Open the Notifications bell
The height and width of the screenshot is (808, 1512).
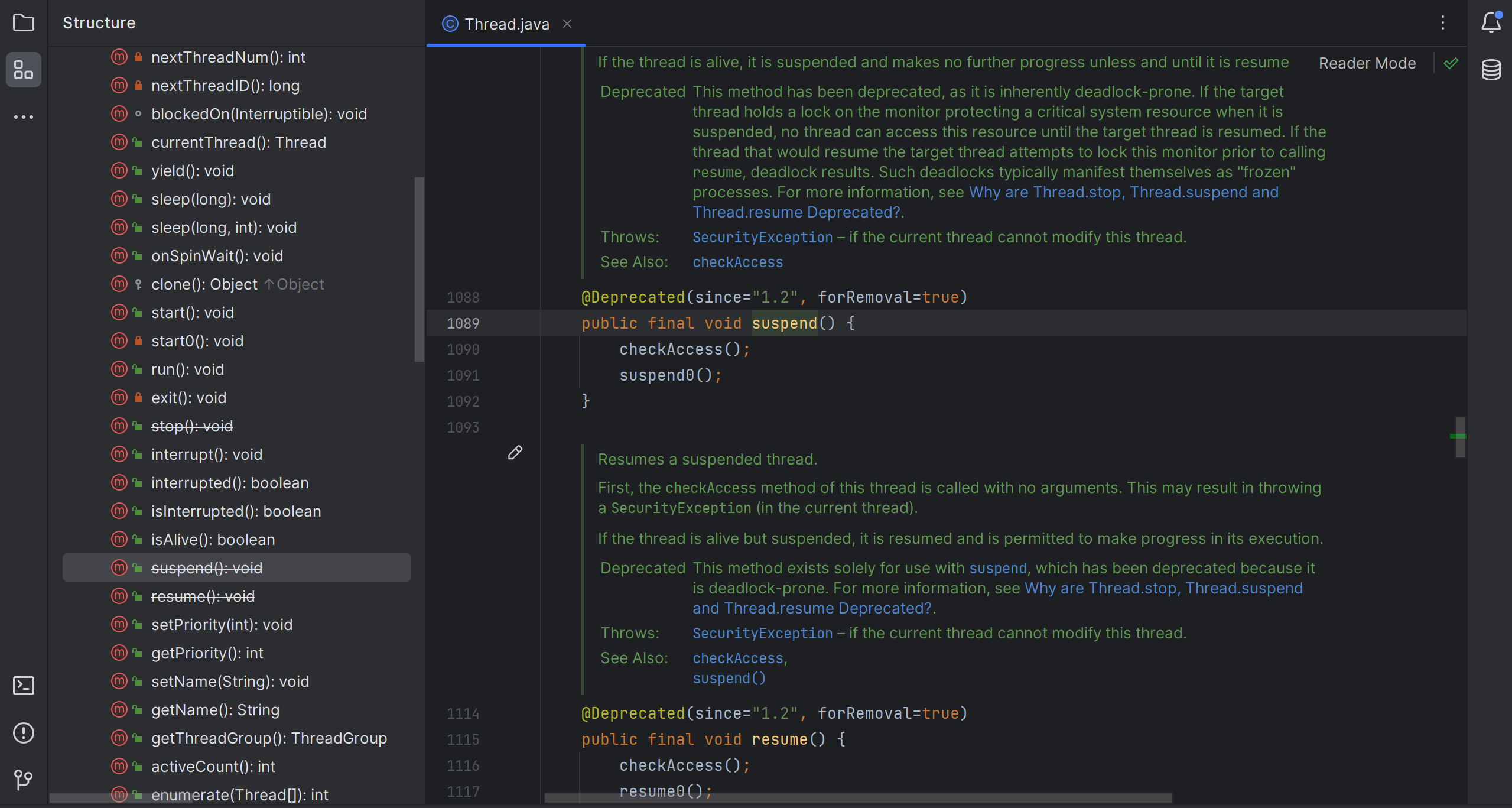click(x=1490, y=23)
